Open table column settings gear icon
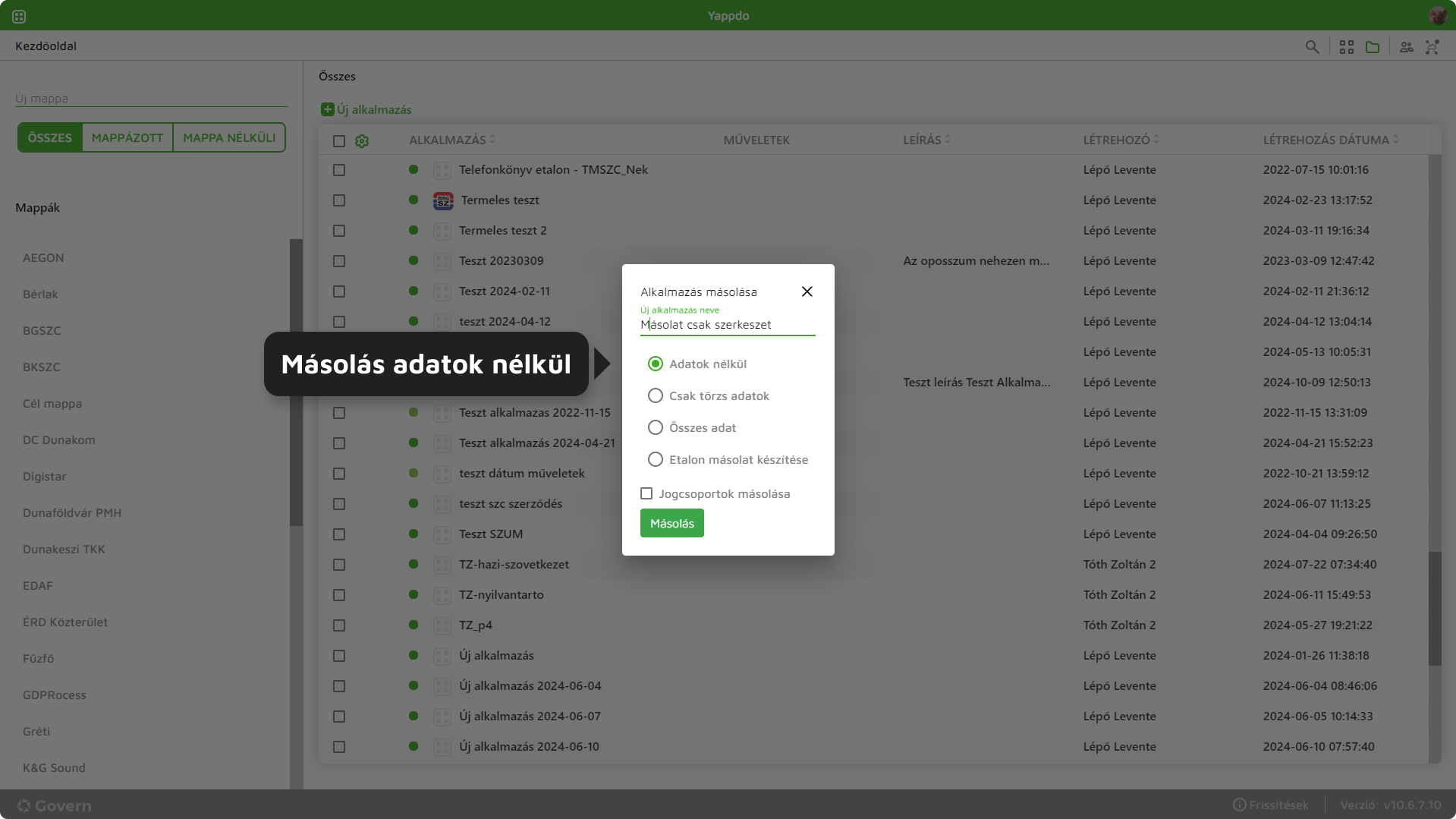Image resolution: width=1456 pixels, height=819 pixels. [362, 141]
